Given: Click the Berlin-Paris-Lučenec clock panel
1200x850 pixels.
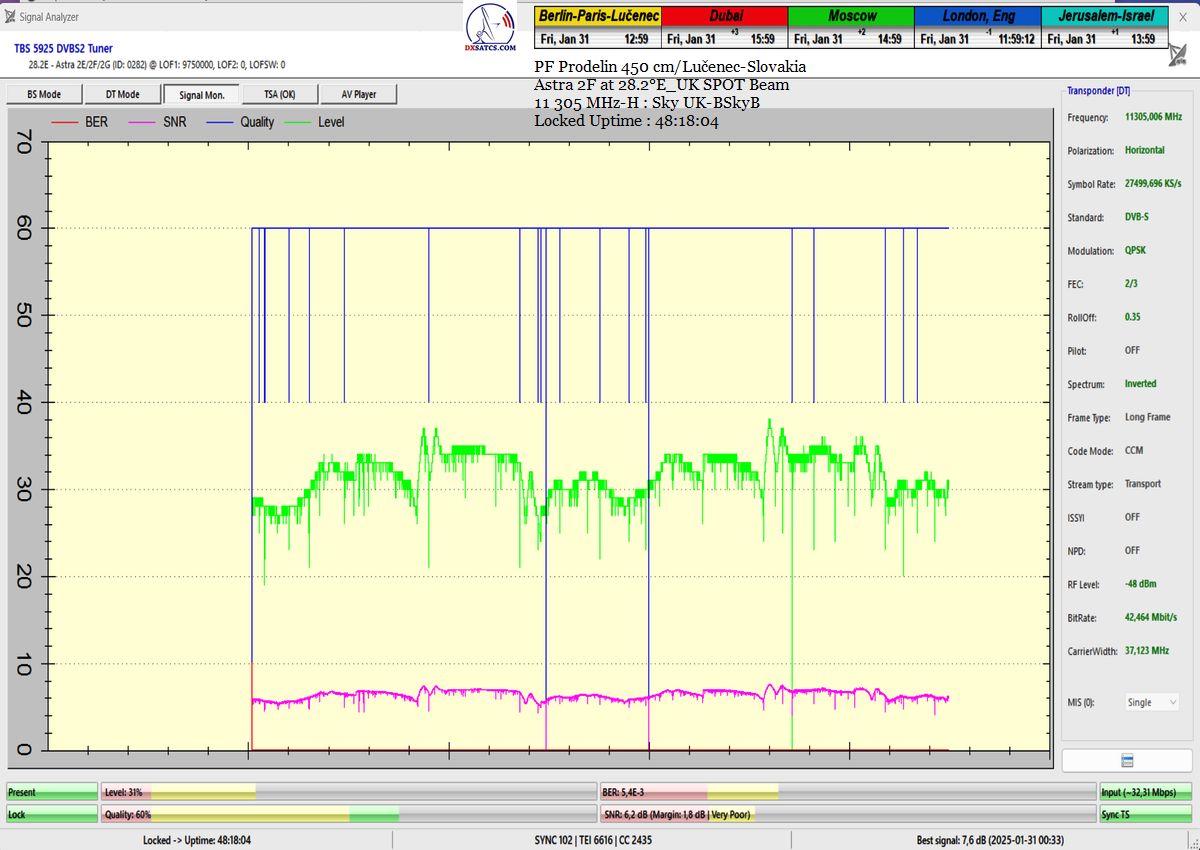Looking at the screenshot, I should point(597,28).
